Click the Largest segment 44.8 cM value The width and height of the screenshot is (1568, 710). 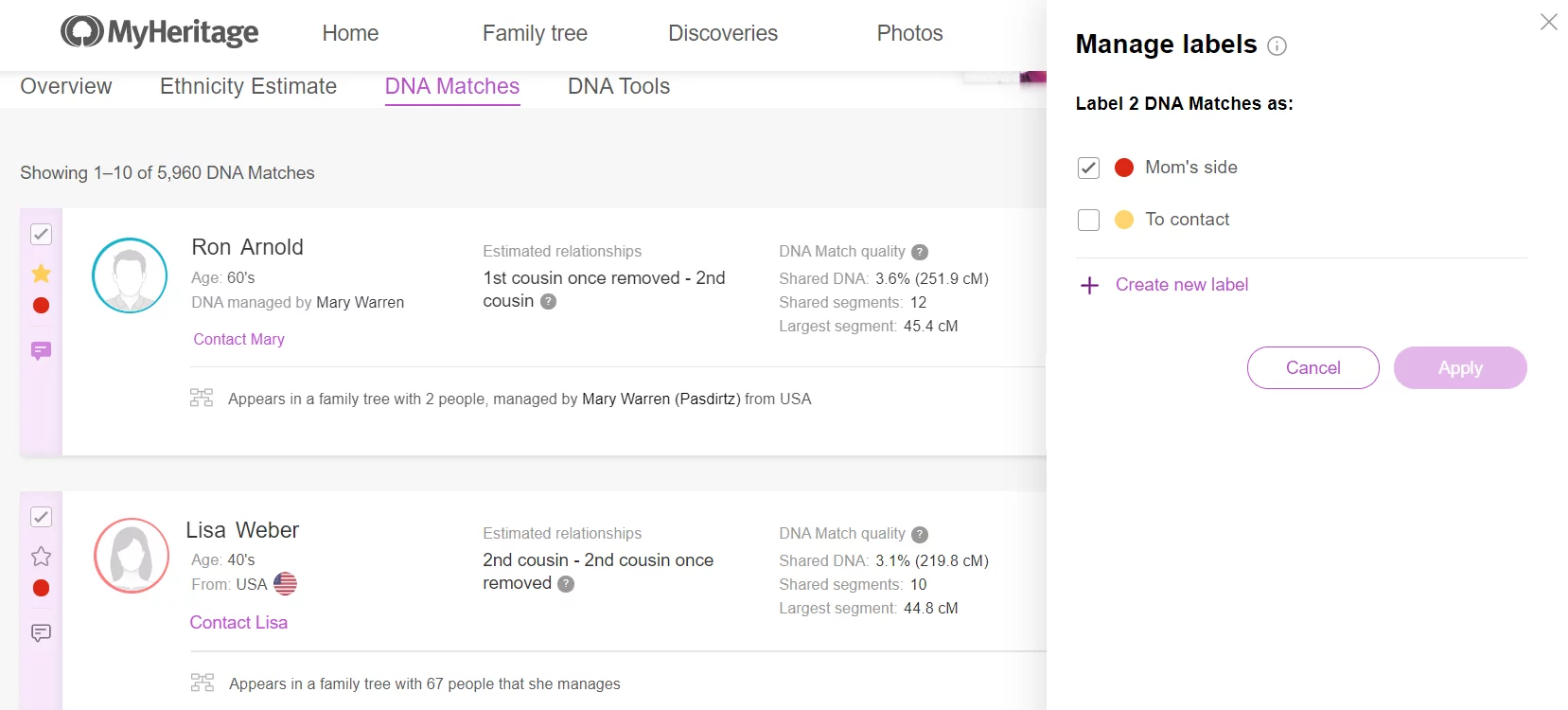[x=931, y=608]
